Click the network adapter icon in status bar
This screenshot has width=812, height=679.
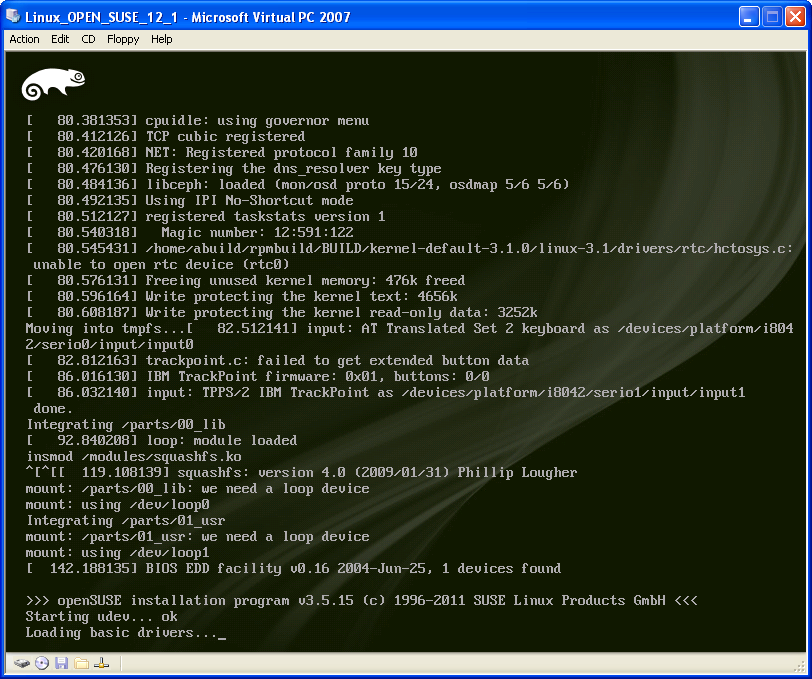(102, 663)
